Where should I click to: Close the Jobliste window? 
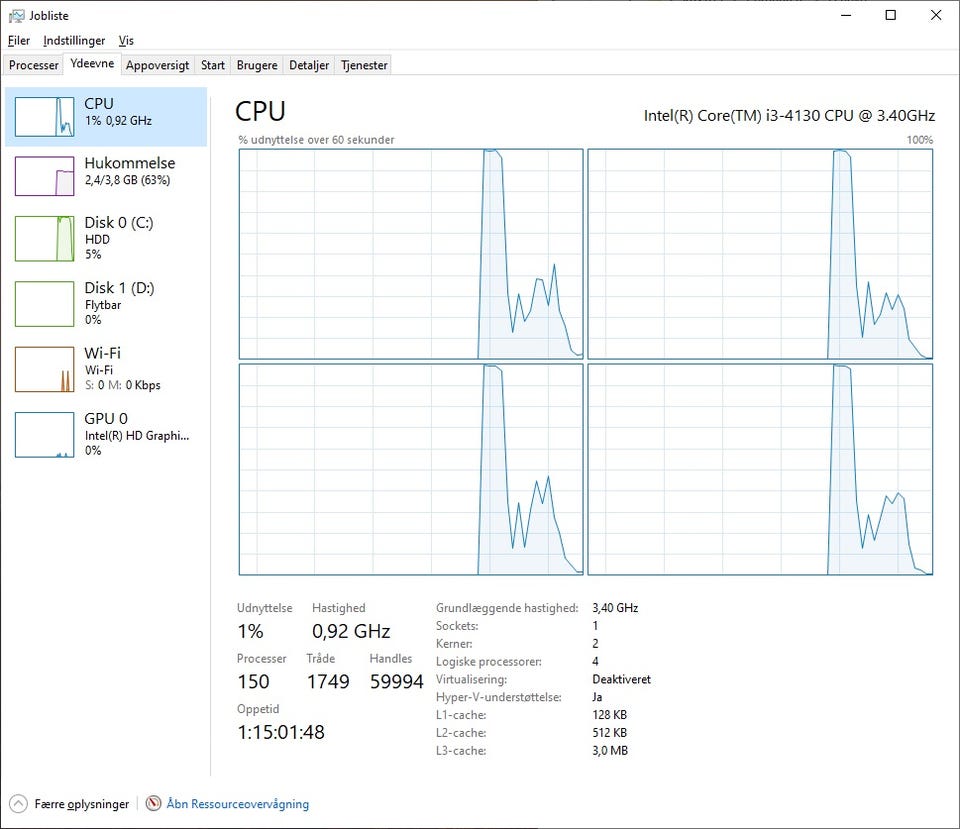pyautogui.click(x=936, y=15)
